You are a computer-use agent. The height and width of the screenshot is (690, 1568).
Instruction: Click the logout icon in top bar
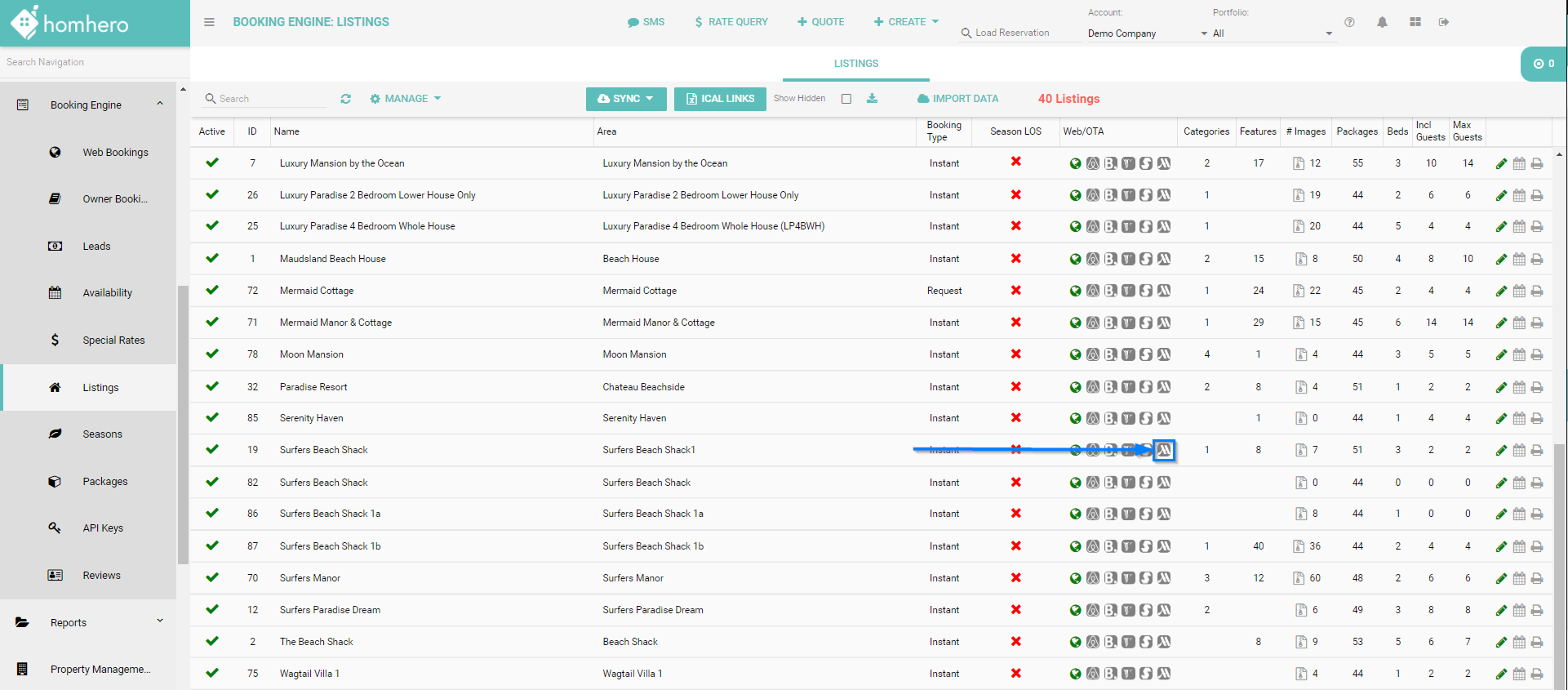click(x=1444, y=22)
